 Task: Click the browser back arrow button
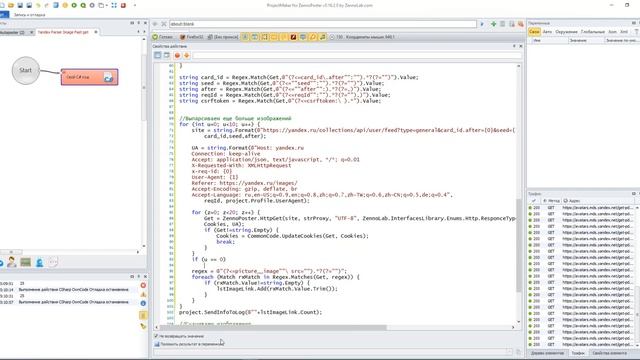pyautogui.click(x=155, y=24)
